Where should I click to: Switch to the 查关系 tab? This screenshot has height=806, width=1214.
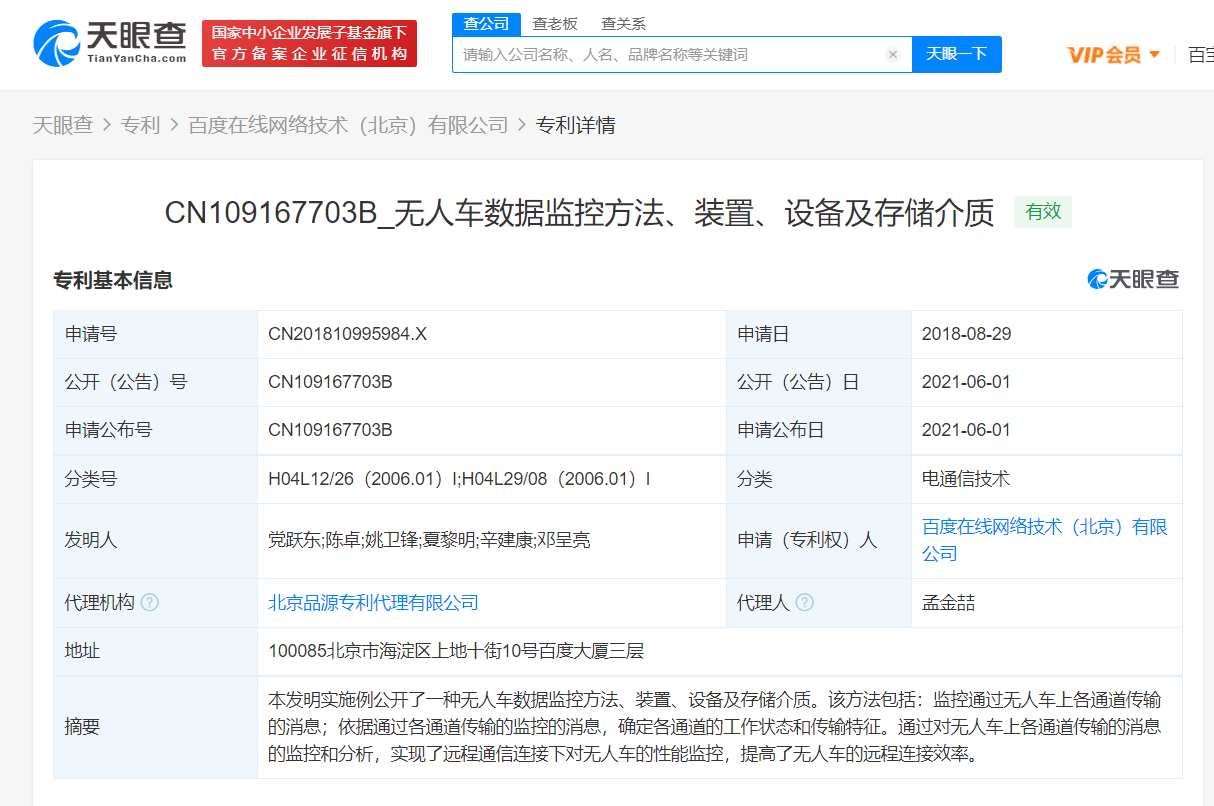coord(623,23)
